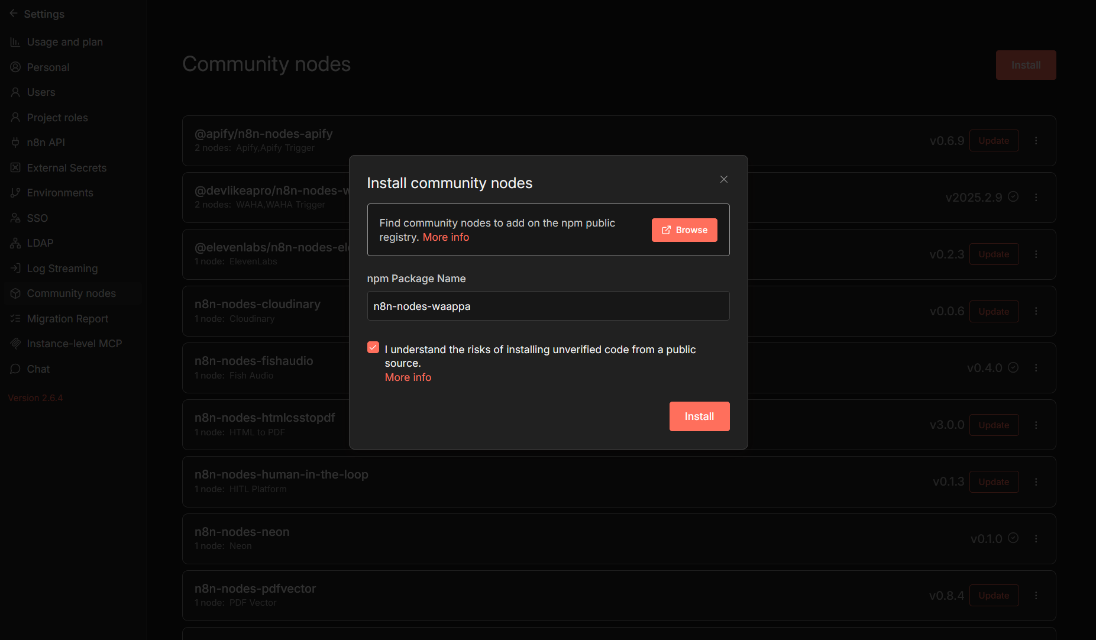
Task: Open options menu for apify node row
Action: click(1036, 140)
